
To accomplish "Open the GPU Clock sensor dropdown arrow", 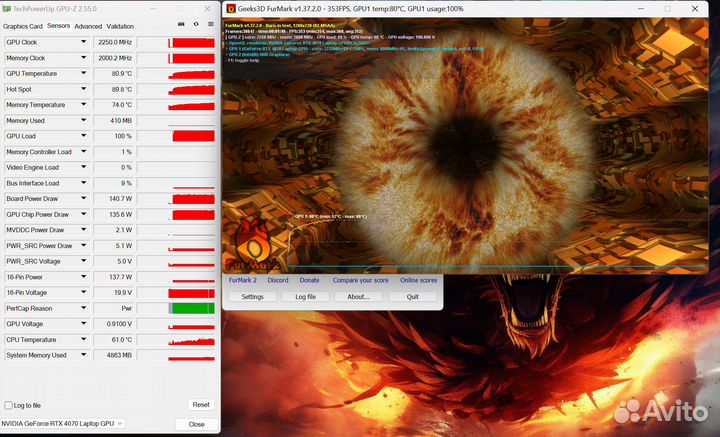I will click(x=84, y=43).
